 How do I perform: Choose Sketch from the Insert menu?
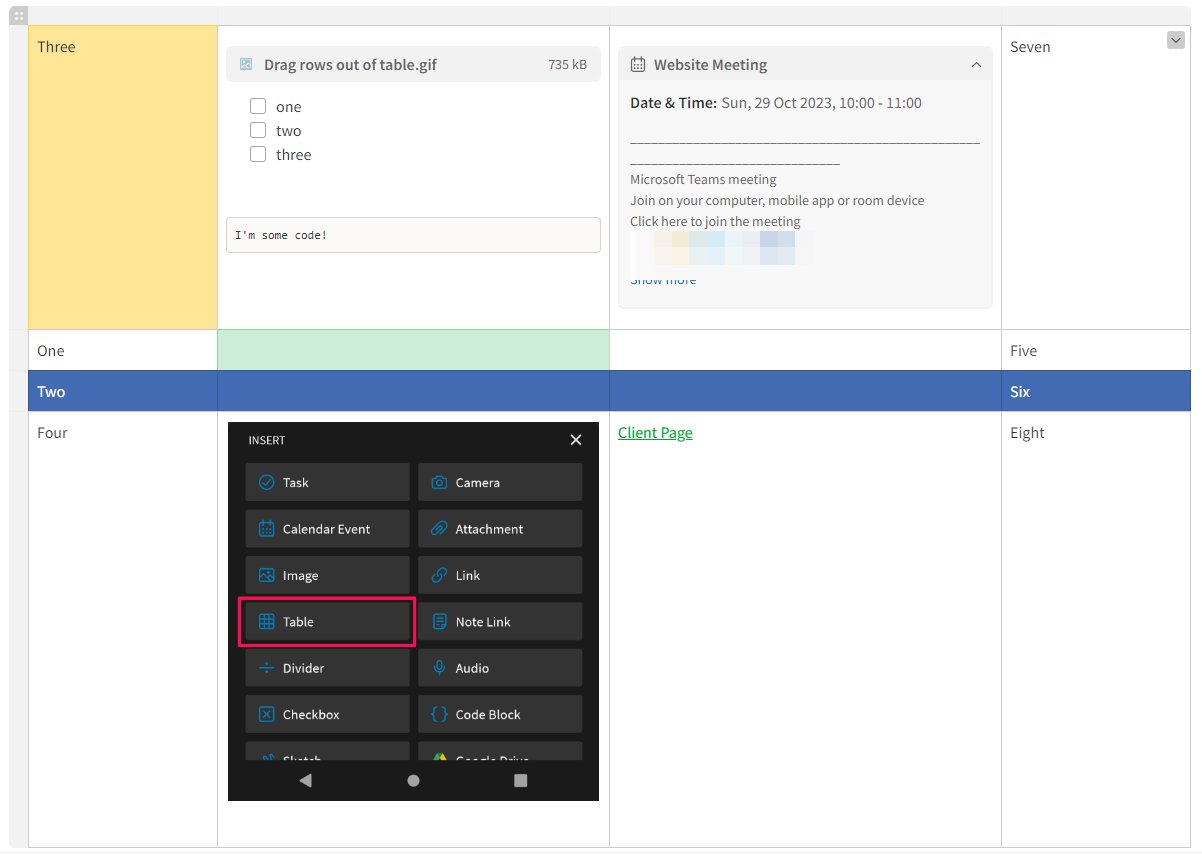[x=327, y=755]
